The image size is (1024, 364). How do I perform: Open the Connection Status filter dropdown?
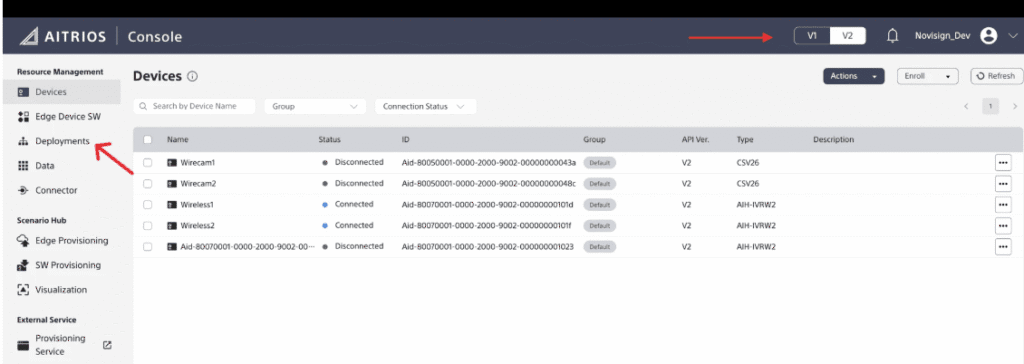(x=425, y=107)
